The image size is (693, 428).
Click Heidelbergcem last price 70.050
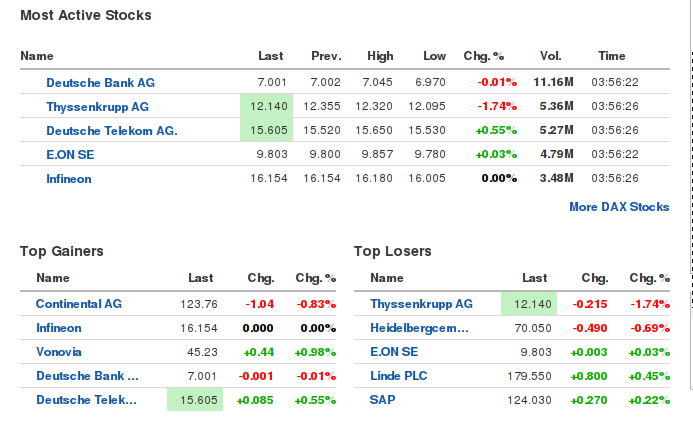tap(533, 328)
